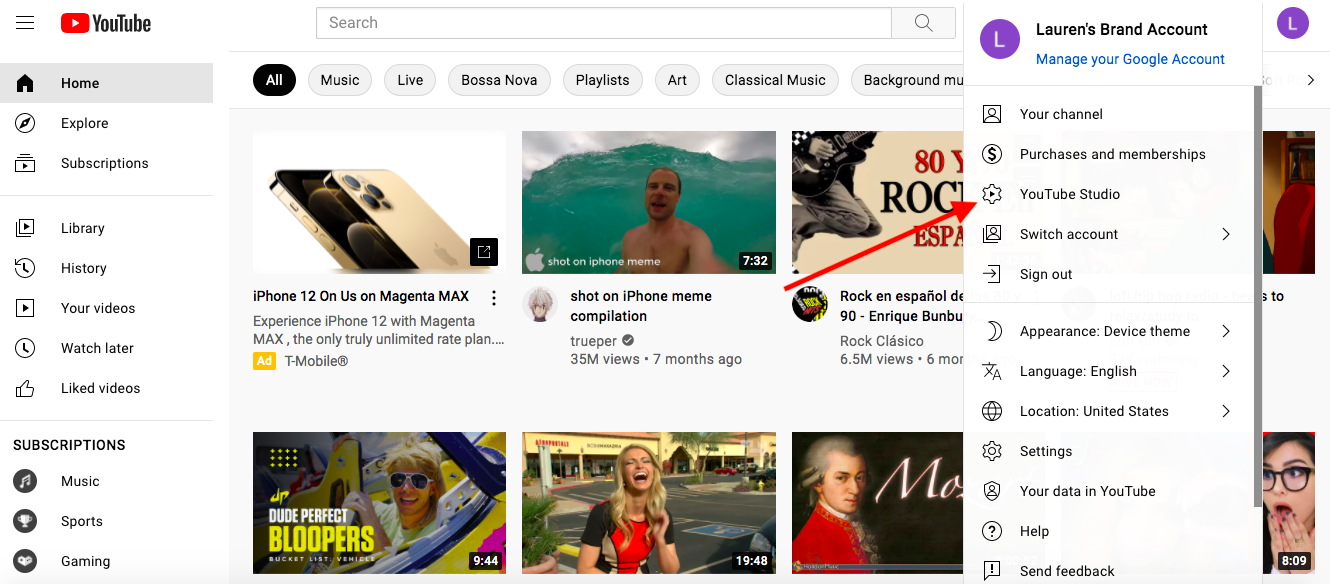Select the Classical Music filter chip
Screen dimensions: 1330x584
coord(775,80)
